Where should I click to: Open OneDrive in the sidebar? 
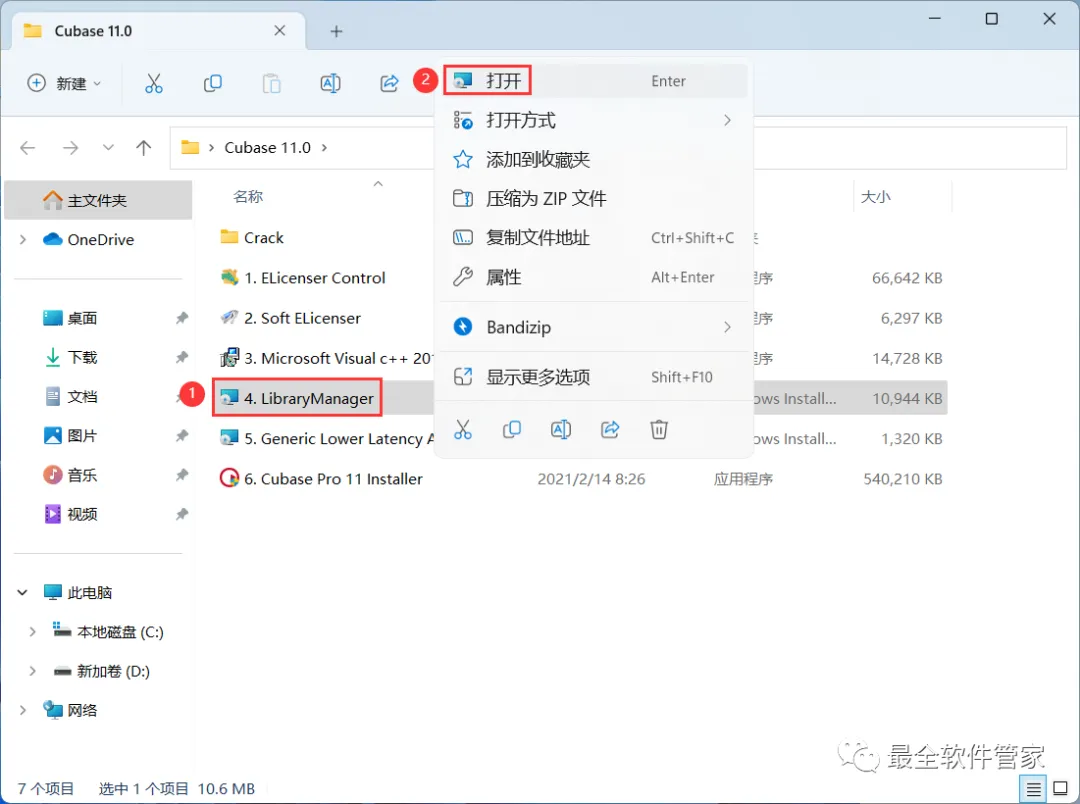click(101, 240)
